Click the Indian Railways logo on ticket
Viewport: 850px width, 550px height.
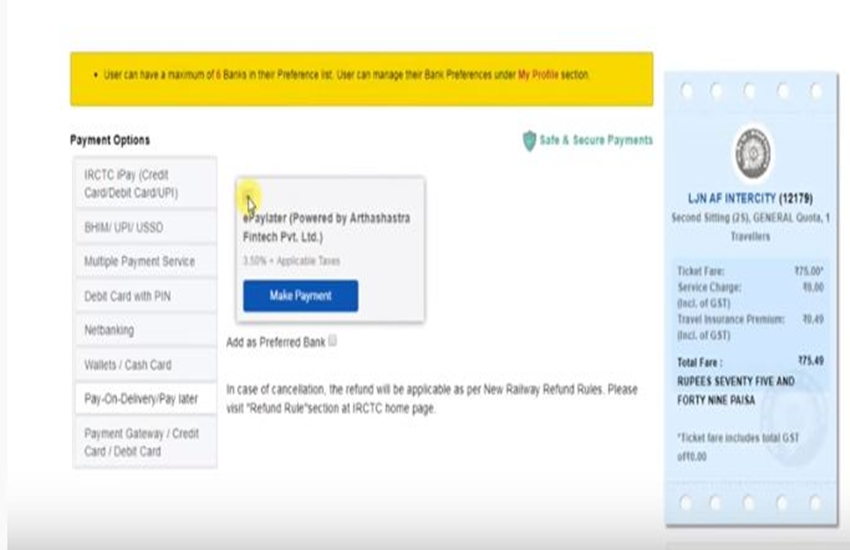(x=751, y=151)
